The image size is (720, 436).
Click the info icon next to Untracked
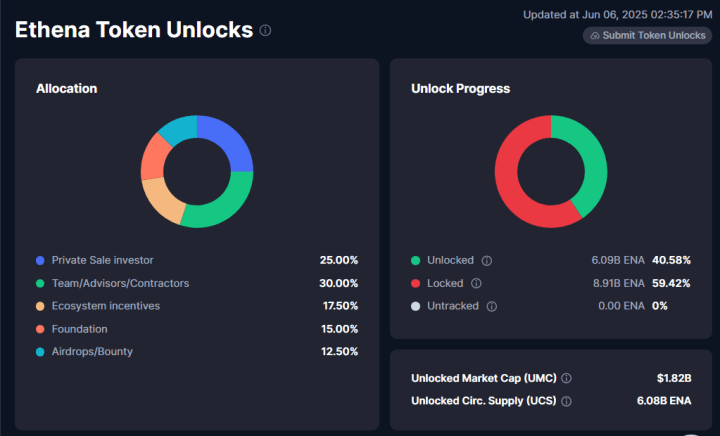coord(491,306)
